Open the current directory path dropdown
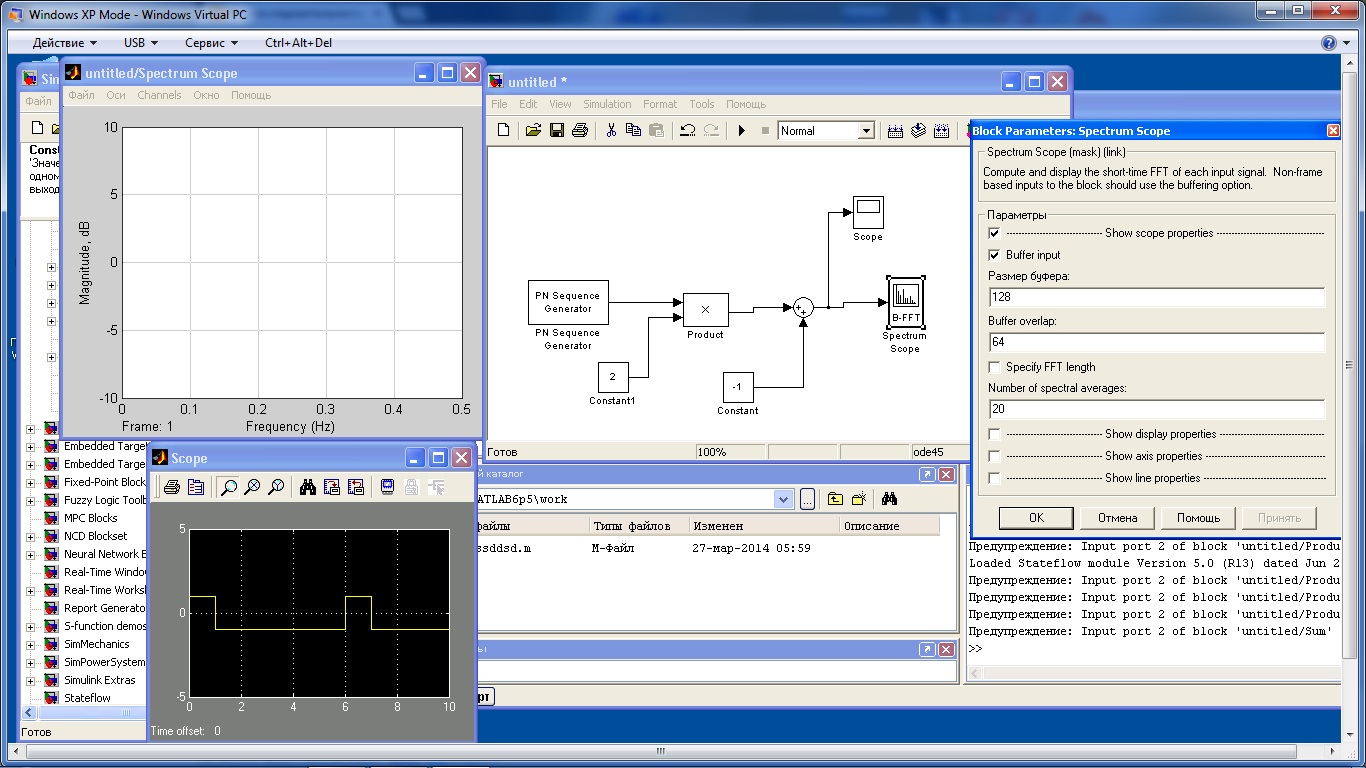The image size is (1366, 768). tap(783, 498)
